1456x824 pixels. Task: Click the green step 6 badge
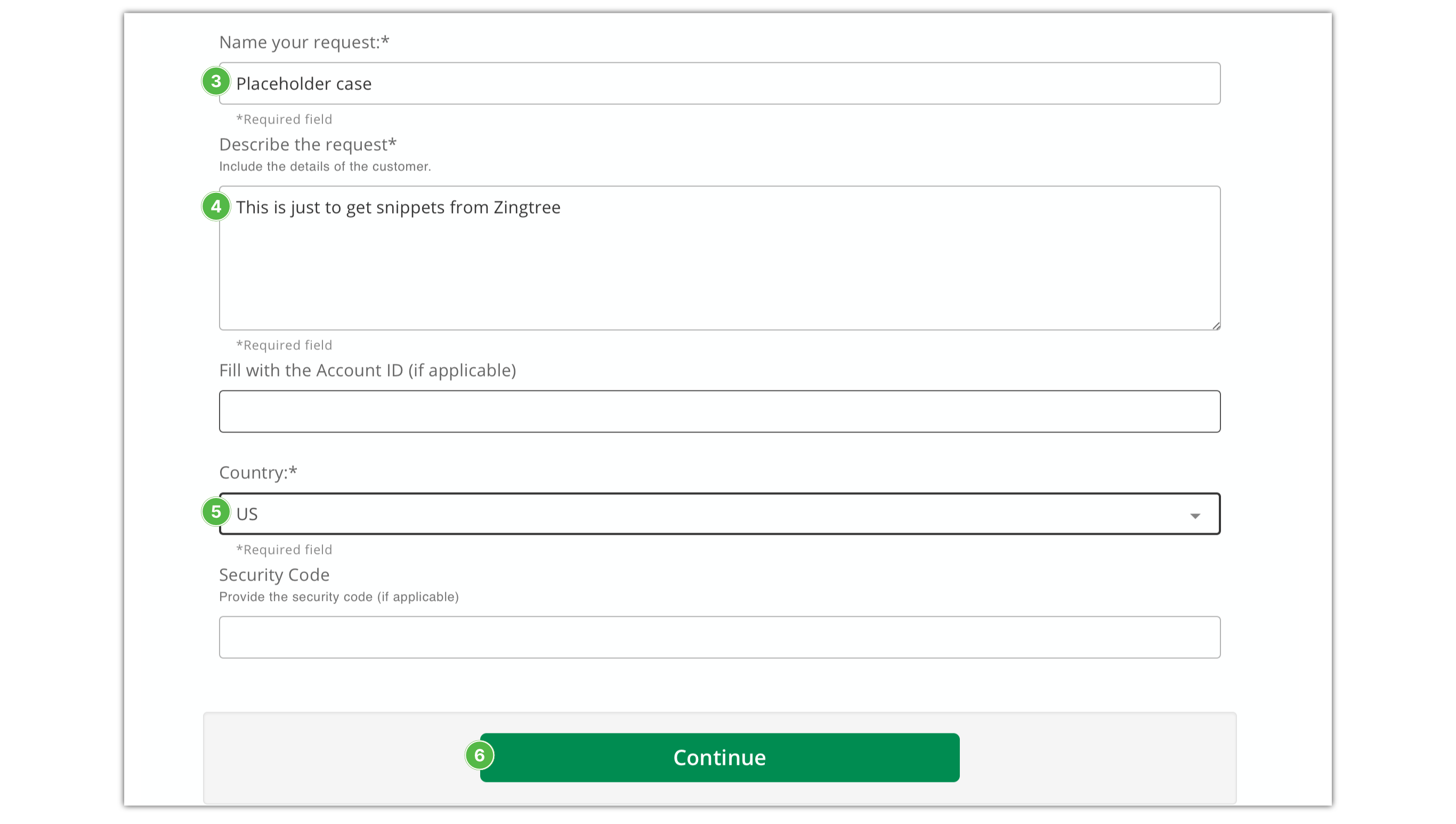[480, 755]
